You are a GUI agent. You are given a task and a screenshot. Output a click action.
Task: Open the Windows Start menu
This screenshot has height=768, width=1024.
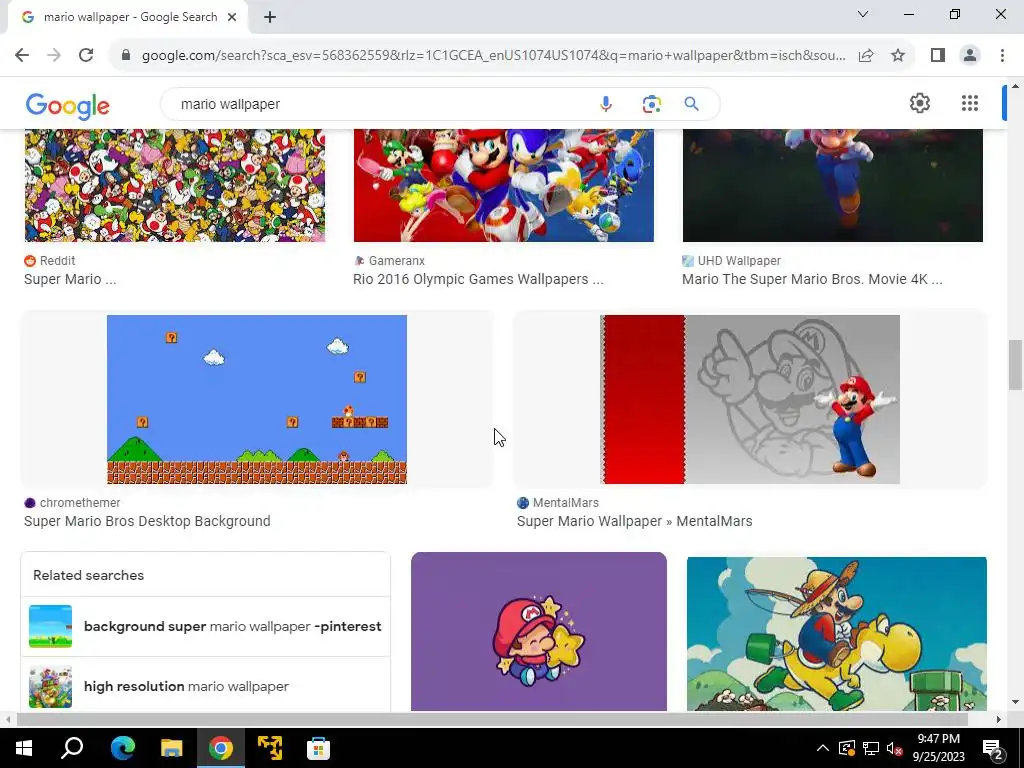[24, 748]
